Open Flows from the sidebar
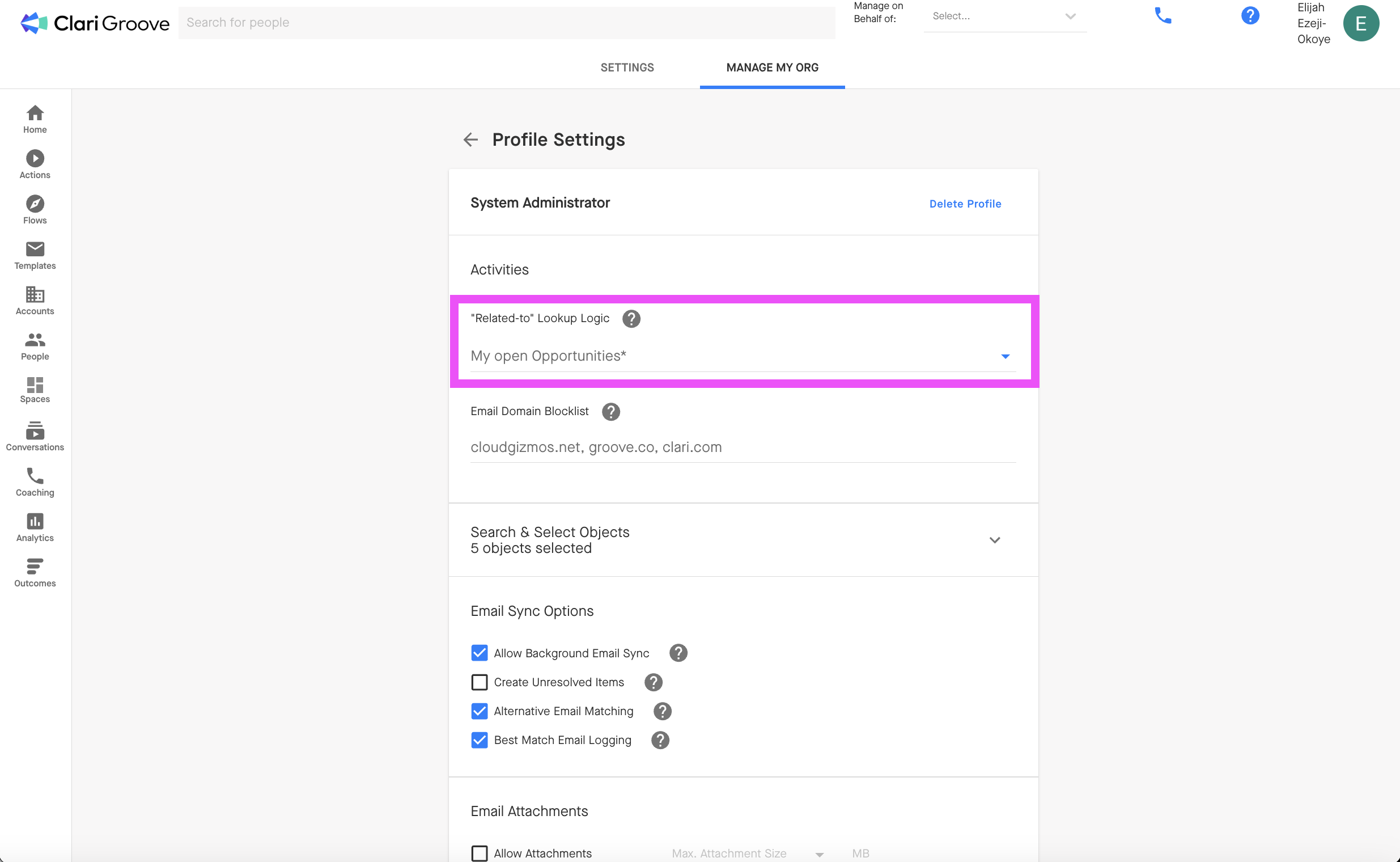This screenshot has height=862, width=1400. (35, 210)
